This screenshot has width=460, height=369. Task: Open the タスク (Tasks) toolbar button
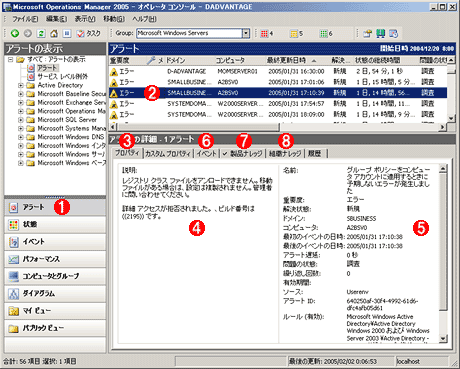88,33
